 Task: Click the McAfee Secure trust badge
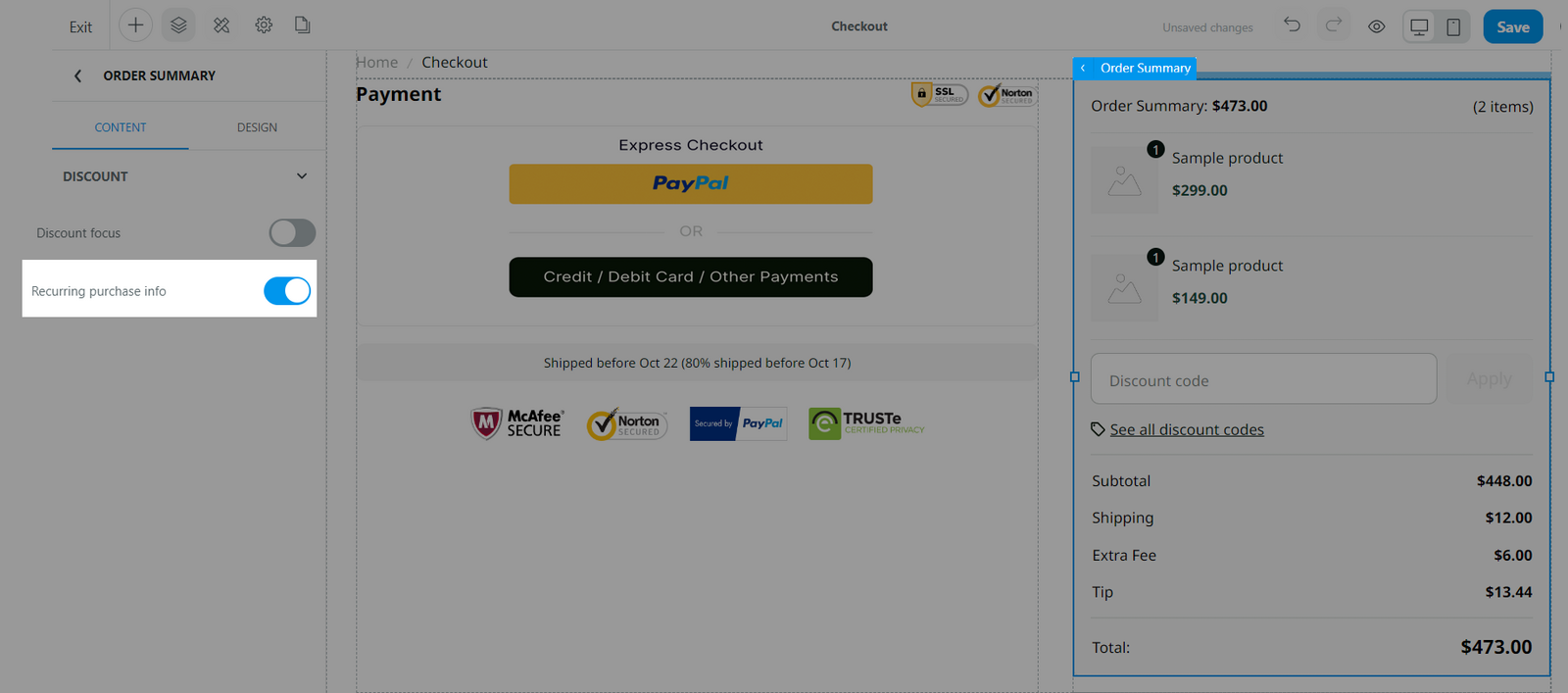point(517,423)
